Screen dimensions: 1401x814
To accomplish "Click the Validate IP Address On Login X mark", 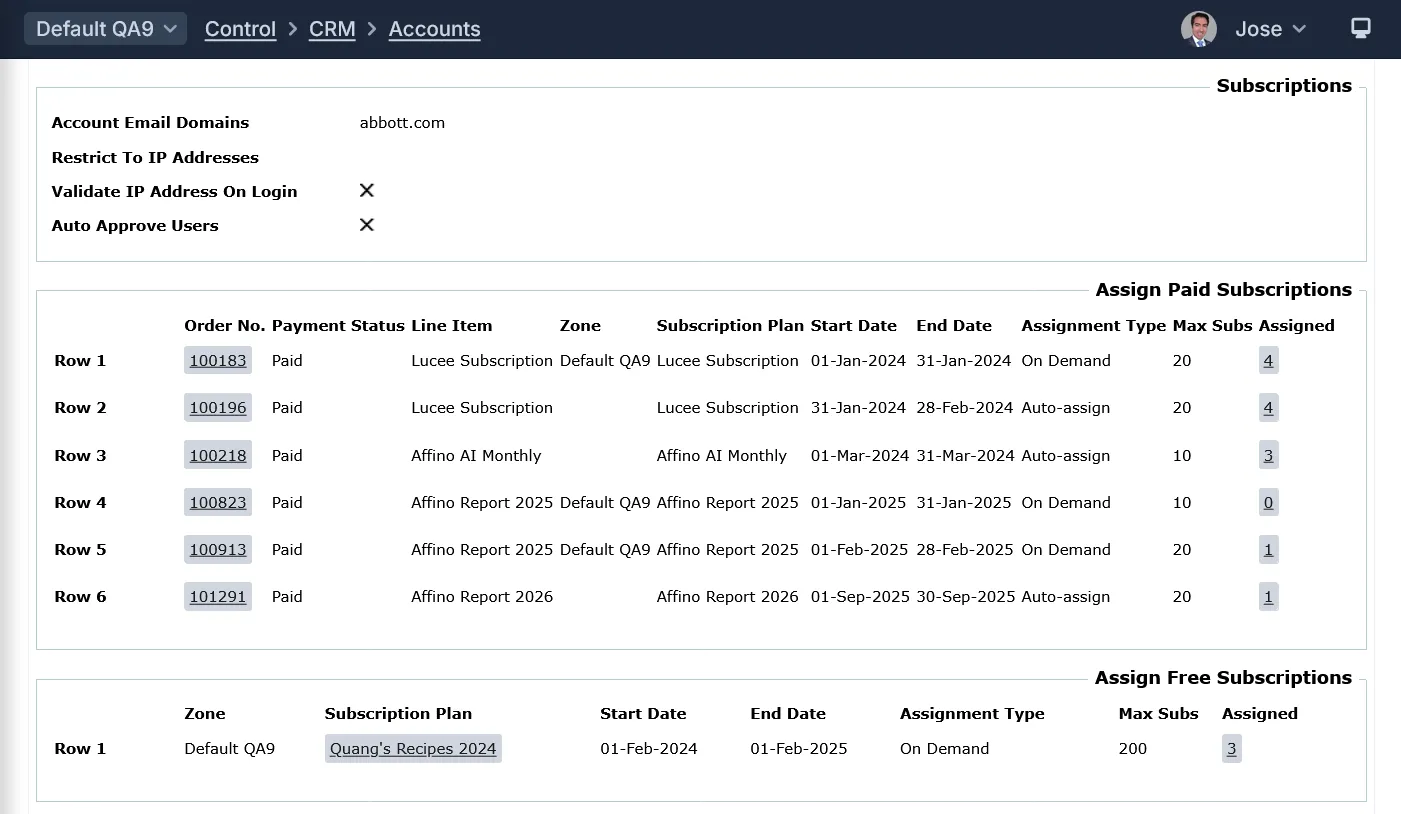I will (x=367, y=191).
